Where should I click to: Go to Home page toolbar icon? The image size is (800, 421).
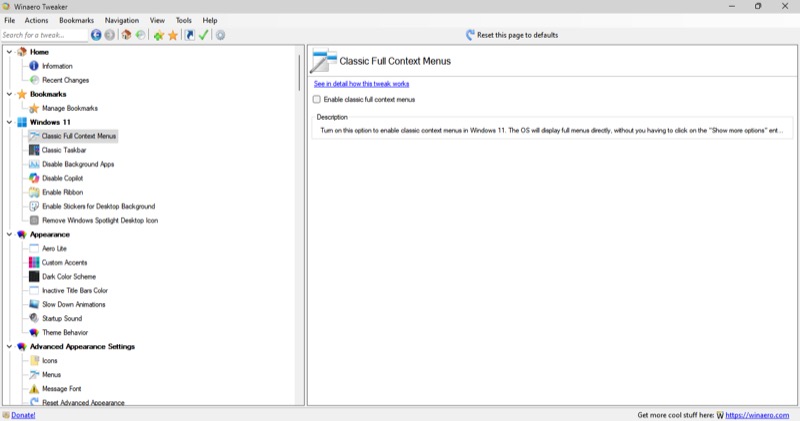click(126, 35)
